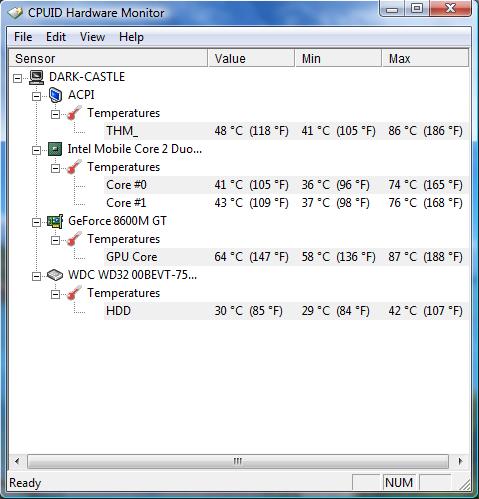The height and width of the screenshot is (499, 479).
Task: Open the File menu
Action: (x=23, y=37)
